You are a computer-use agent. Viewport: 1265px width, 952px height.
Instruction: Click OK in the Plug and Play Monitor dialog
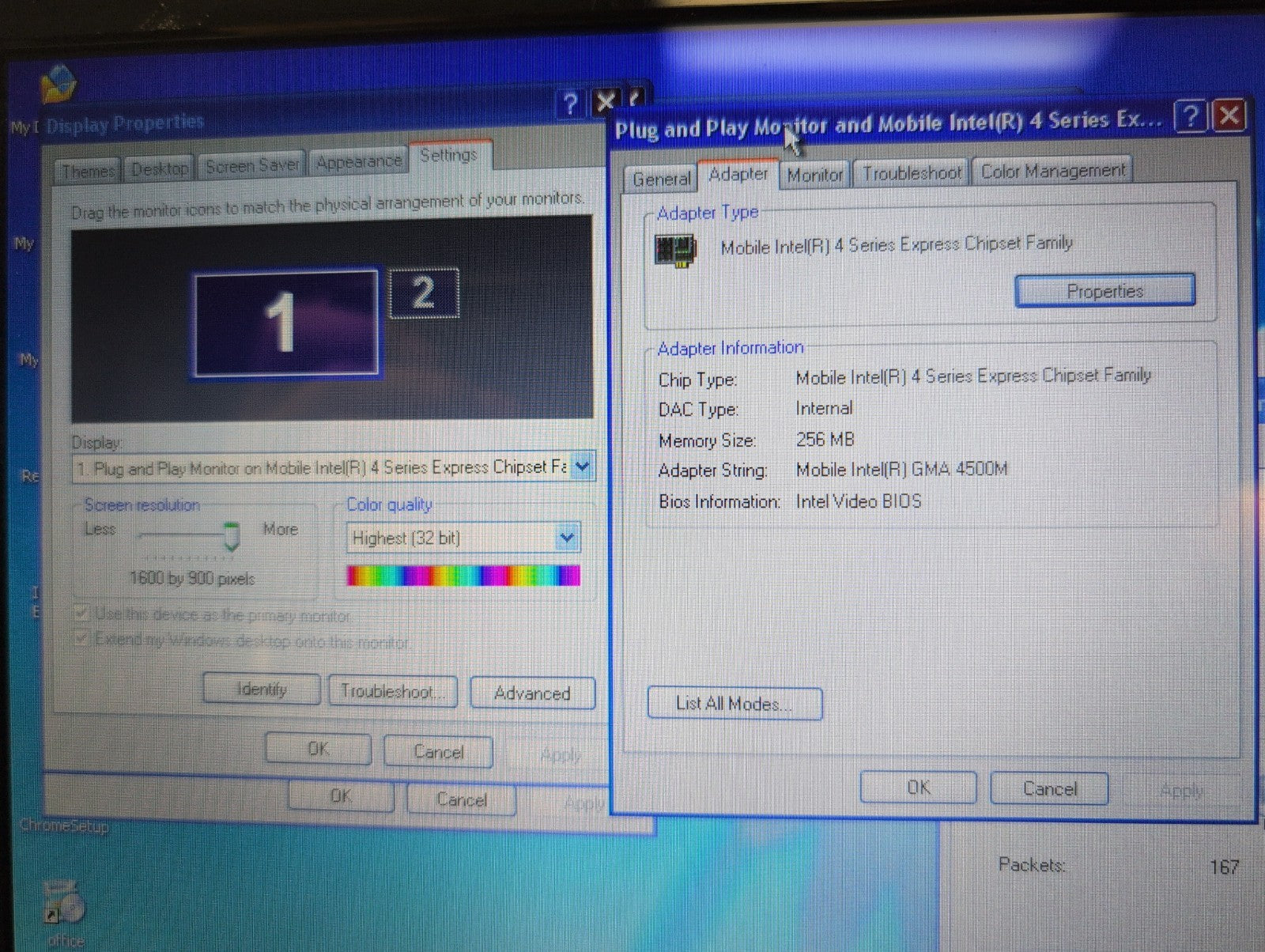[918, 788]
